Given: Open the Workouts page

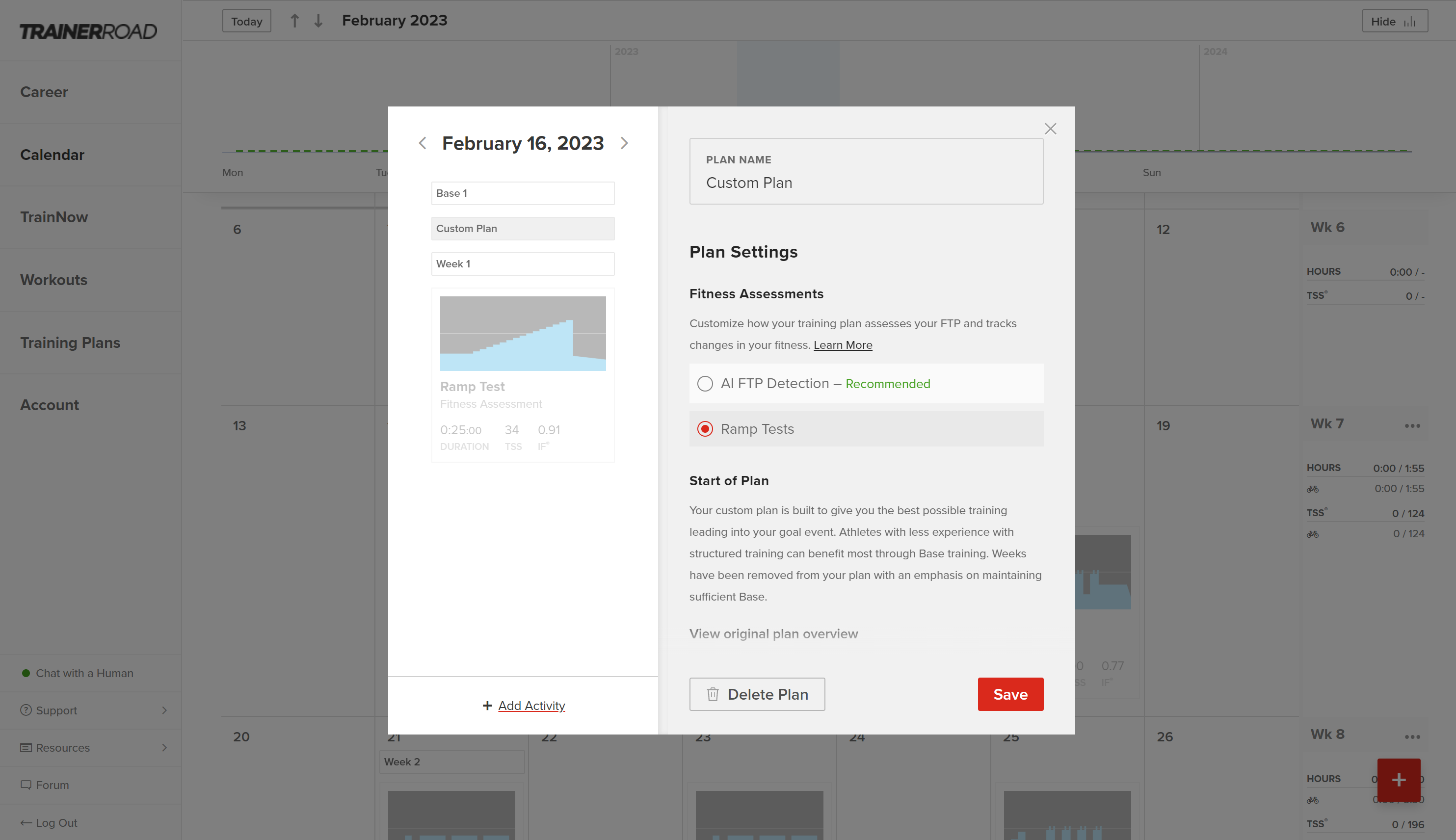Looking at the screenshot, I should [53, 280].
